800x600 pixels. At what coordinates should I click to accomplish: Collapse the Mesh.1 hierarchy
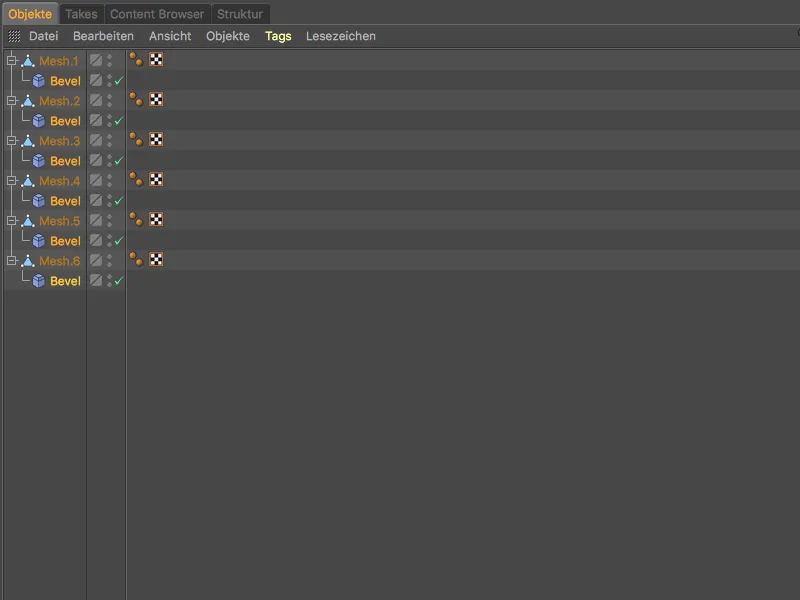[x=12, y=61]
